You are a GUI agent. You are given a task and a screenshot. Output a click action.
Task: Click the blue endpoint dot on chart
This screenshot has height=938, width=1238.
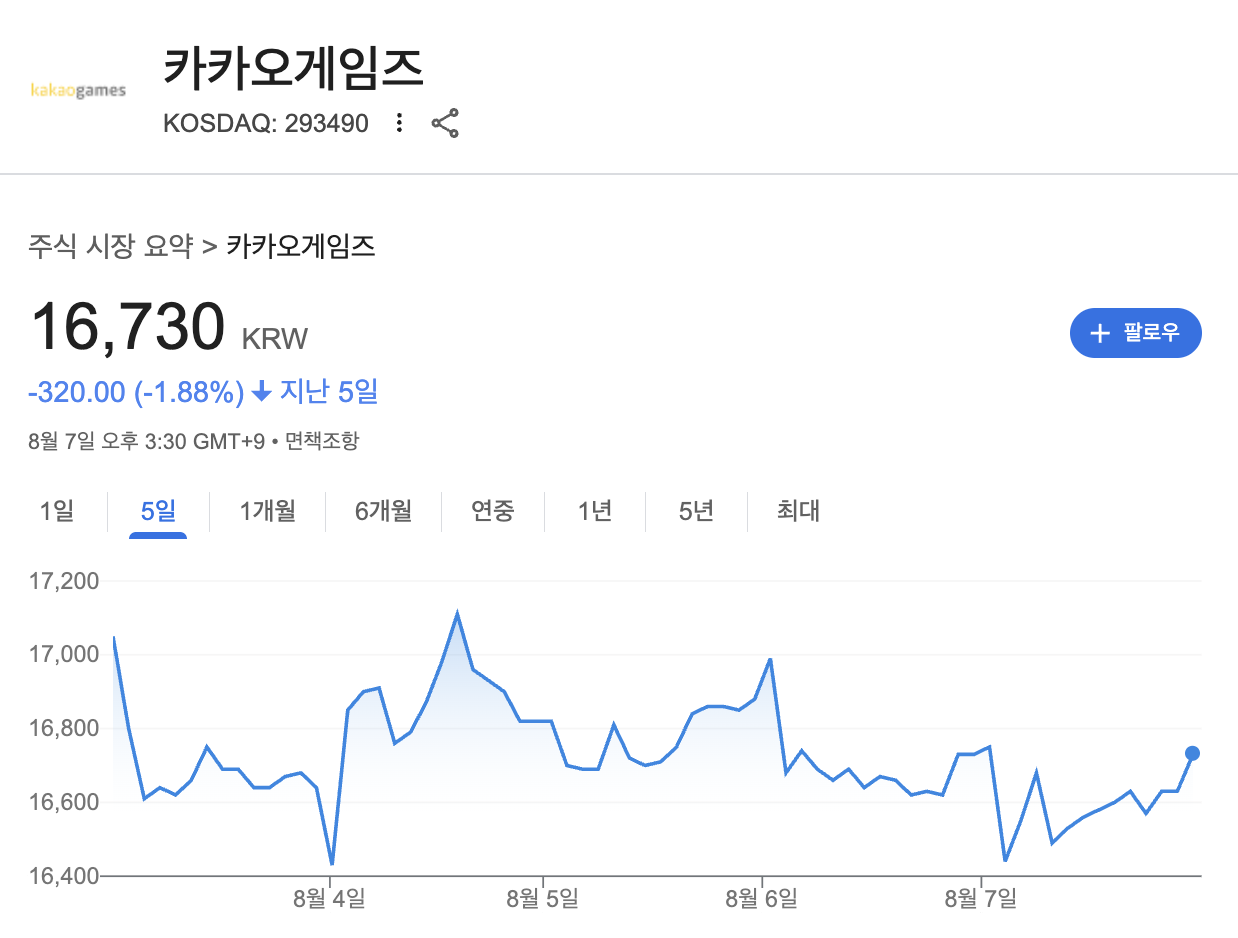click(1192, 753)
